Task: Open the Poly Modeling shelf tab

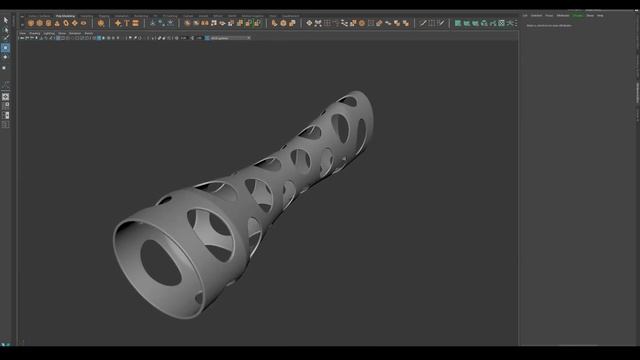Action: (x=65, y=16)
